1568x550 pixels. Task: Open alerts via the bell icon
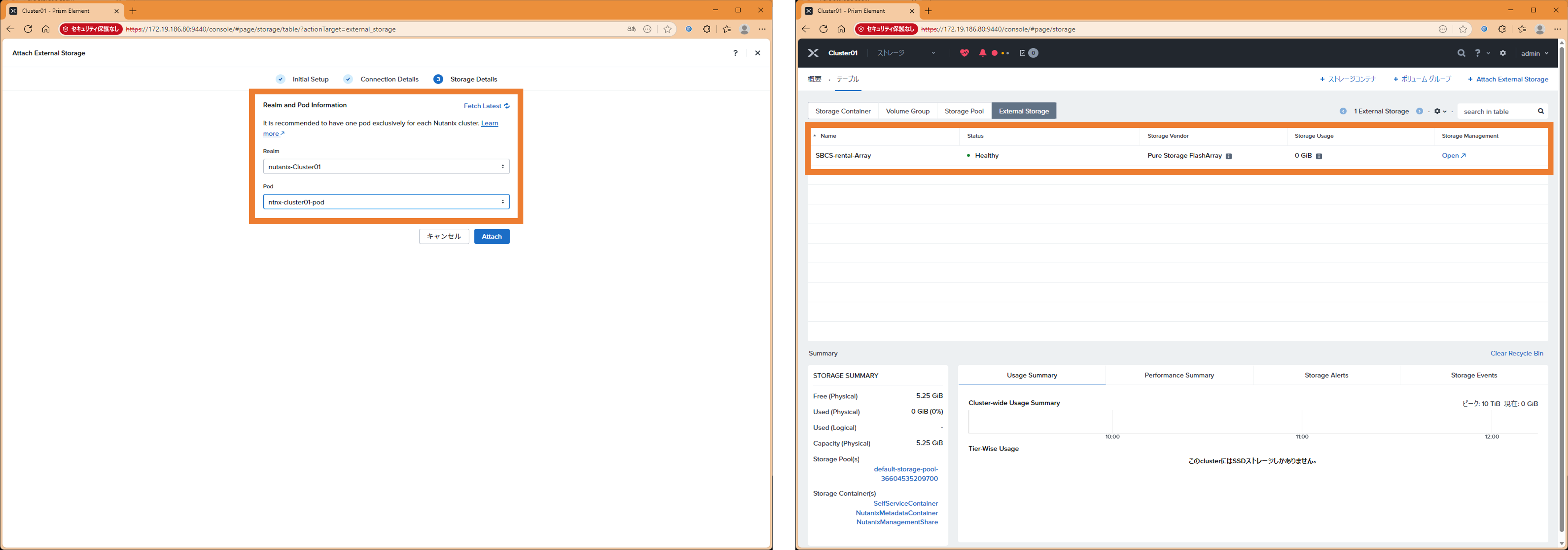(983, 53)
